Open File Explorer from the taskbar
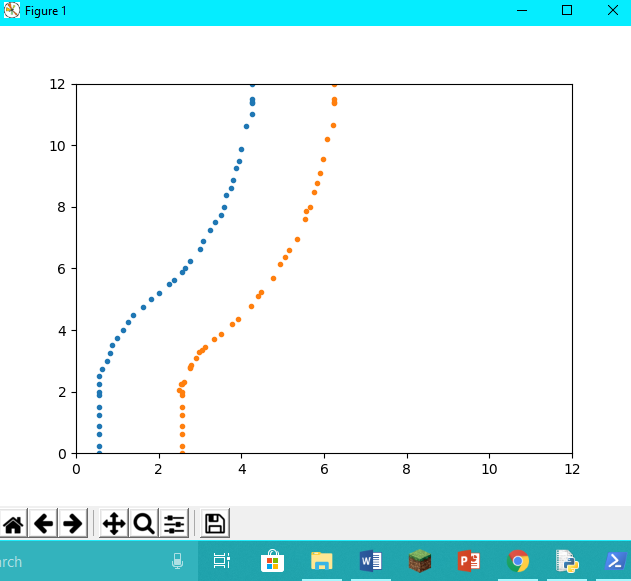Viewport: 631px width, 581px height. click(321, 561)
